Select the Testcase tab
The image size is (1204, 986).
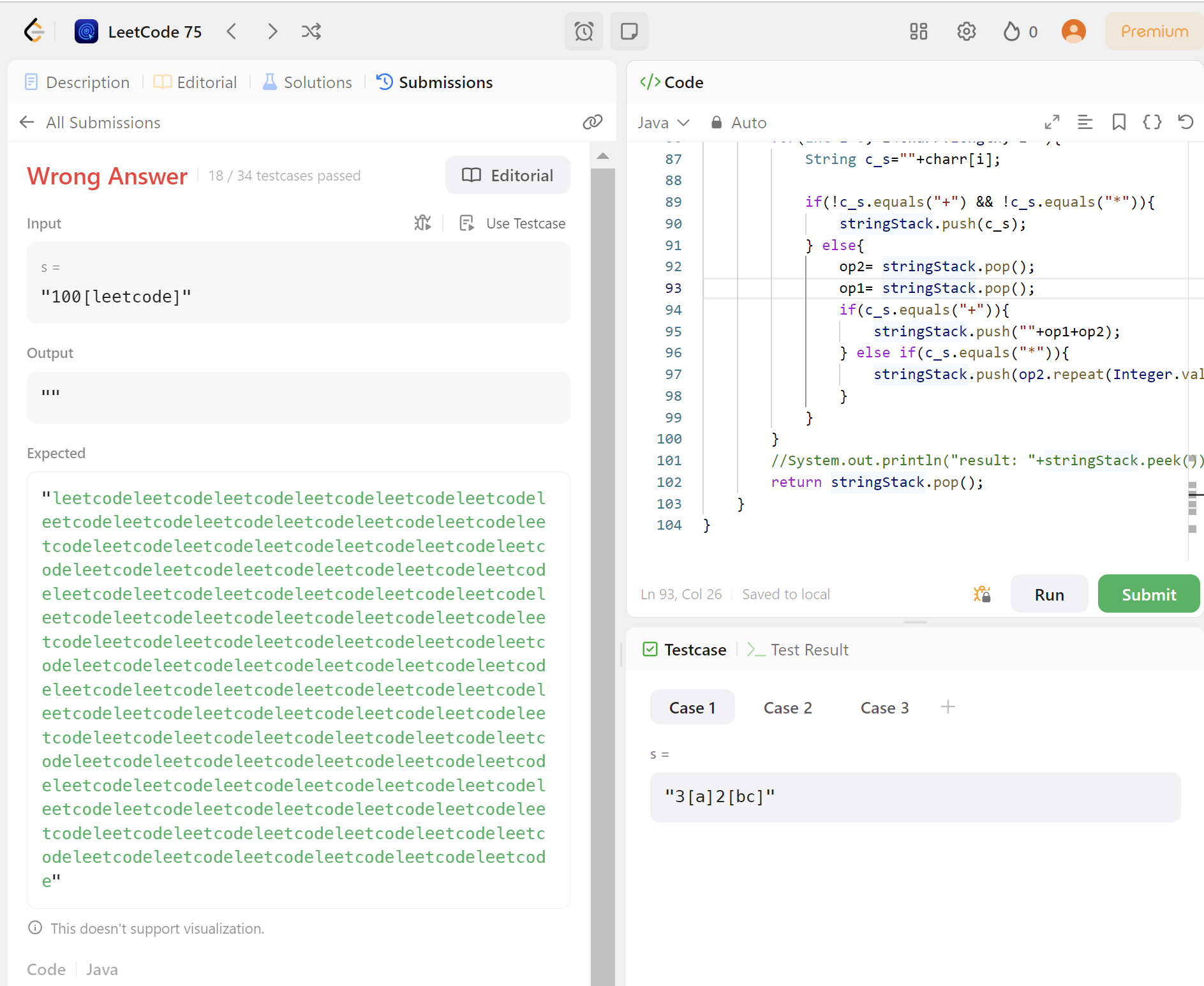pyautogui.click(x=685, y=650)
